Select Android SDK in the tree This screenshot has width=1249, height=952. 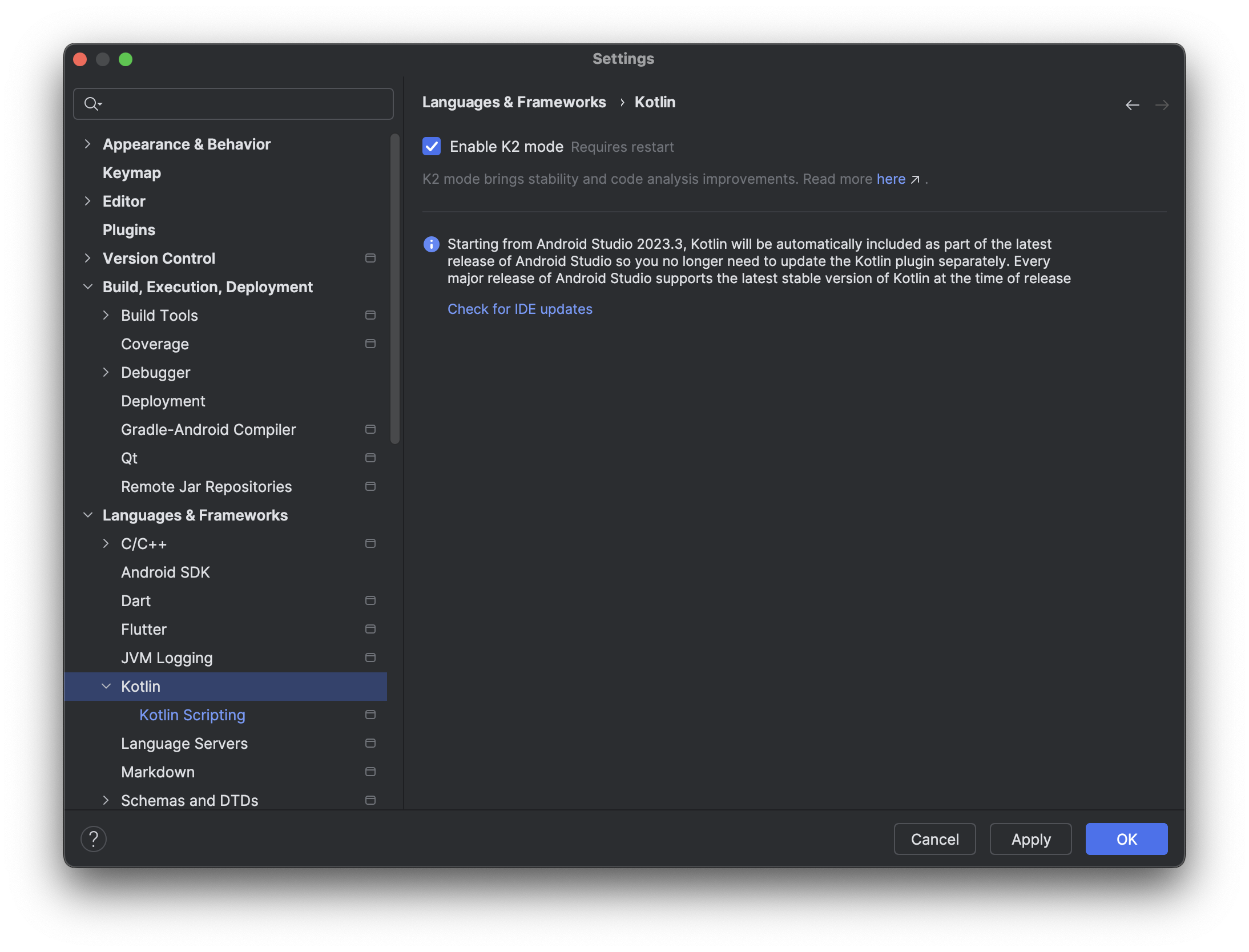pyautogui.click(x=166, y=572)
